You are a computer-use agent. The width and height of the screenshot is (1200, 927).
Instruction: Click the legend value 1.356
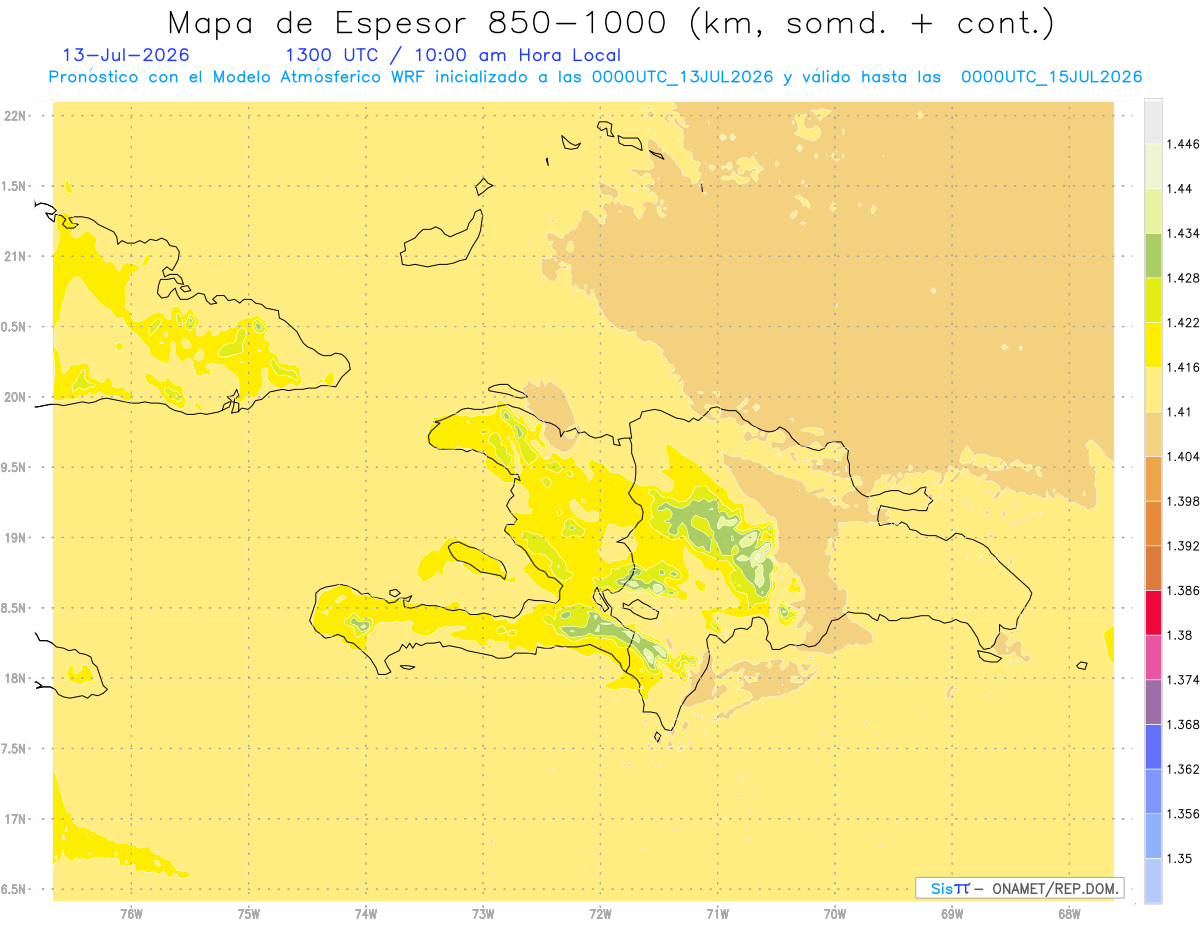1183,814
